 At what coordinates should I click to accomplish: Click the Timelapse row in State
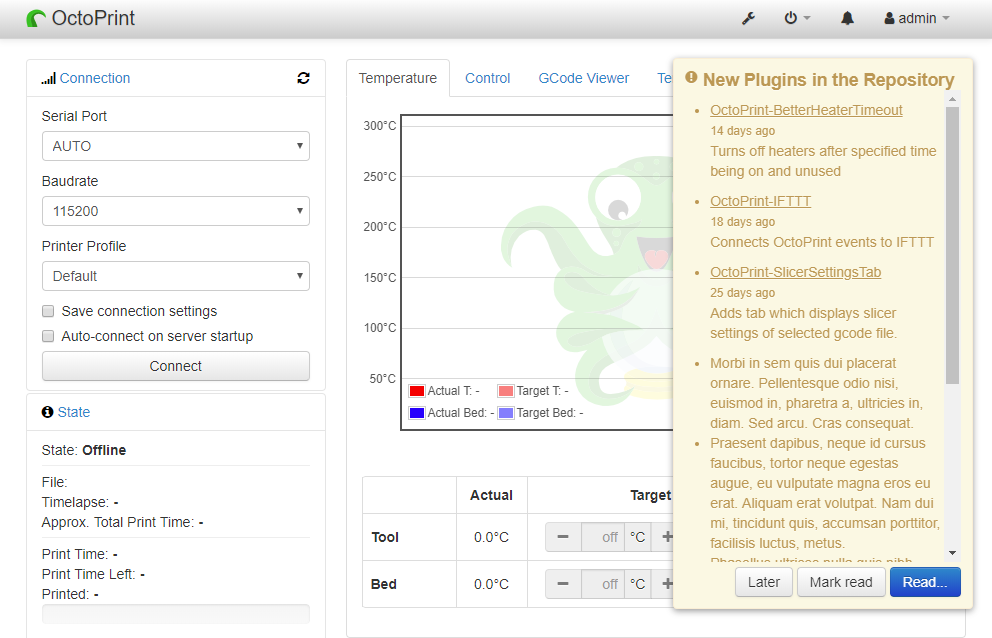pyautogui.click(x=80, y=502)
